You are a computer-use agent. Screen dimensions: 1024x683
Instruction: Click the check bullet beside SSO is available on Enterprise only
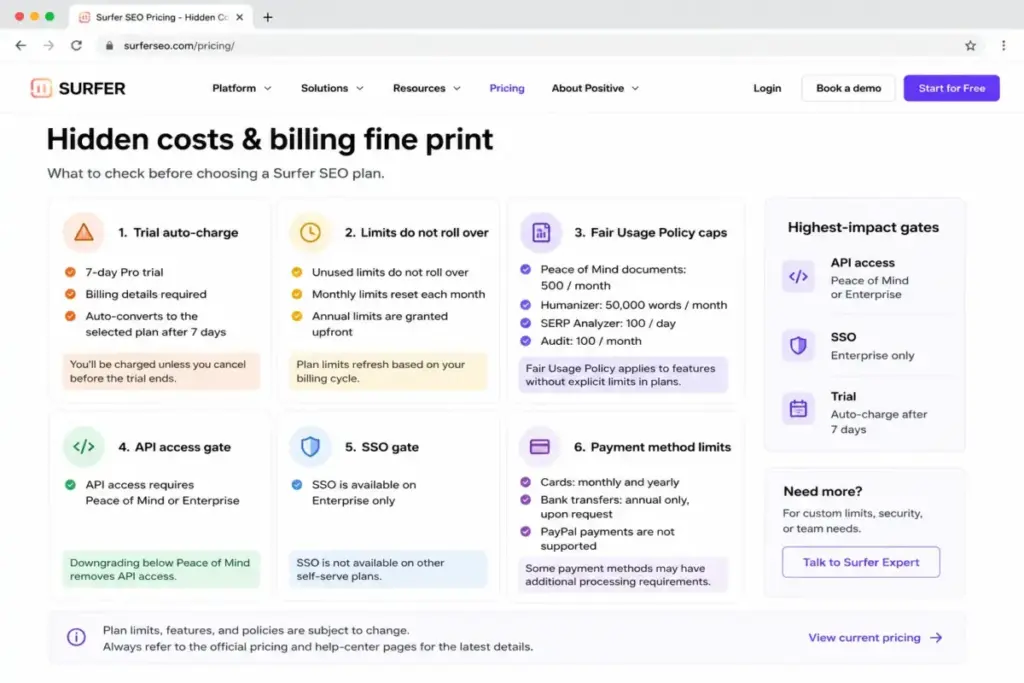pyautogui.click(x=296, y=484)
